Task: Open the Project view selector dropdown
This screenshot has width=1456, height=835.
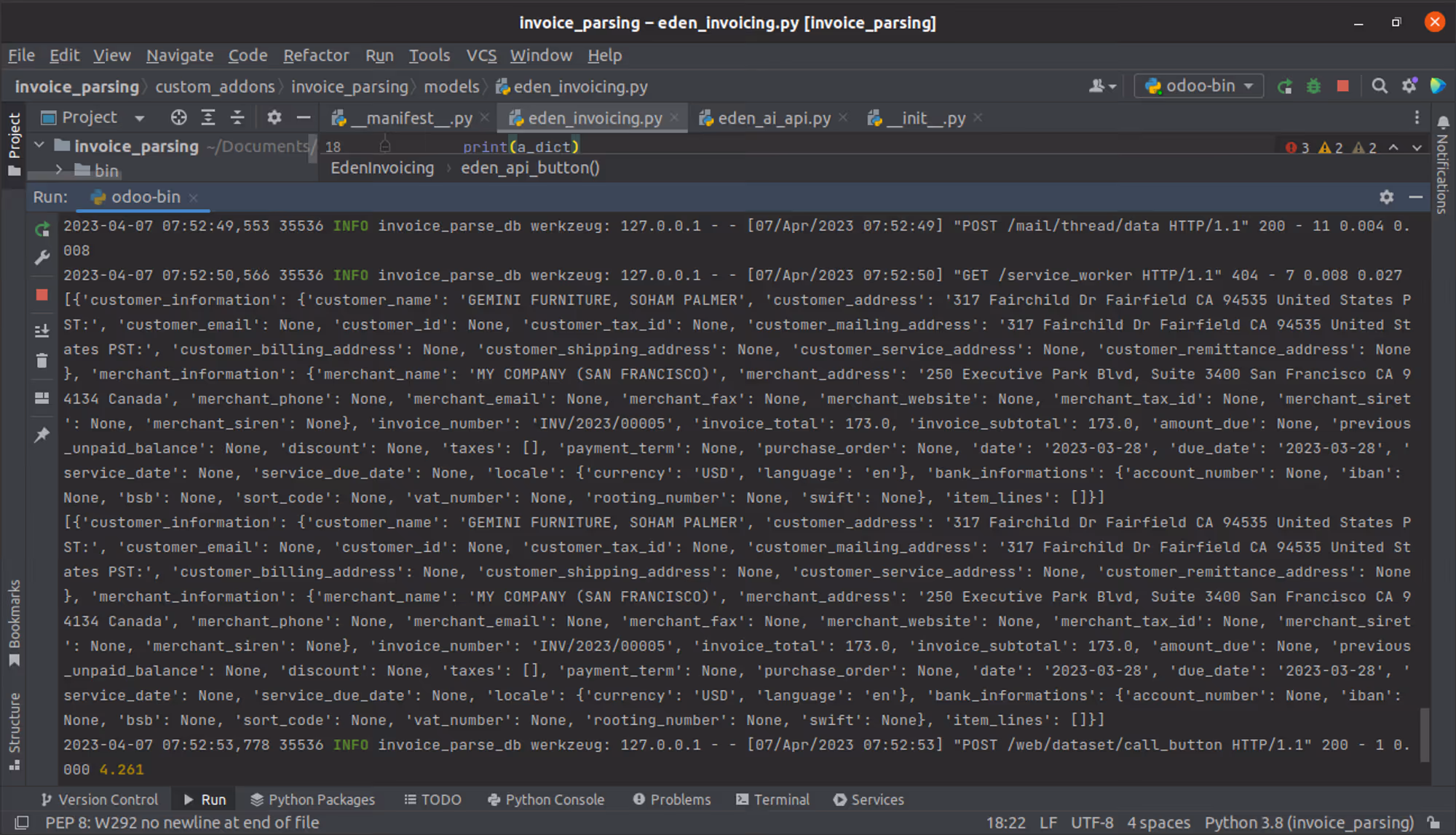Action: pyautogui.click(x=140, y=117)
